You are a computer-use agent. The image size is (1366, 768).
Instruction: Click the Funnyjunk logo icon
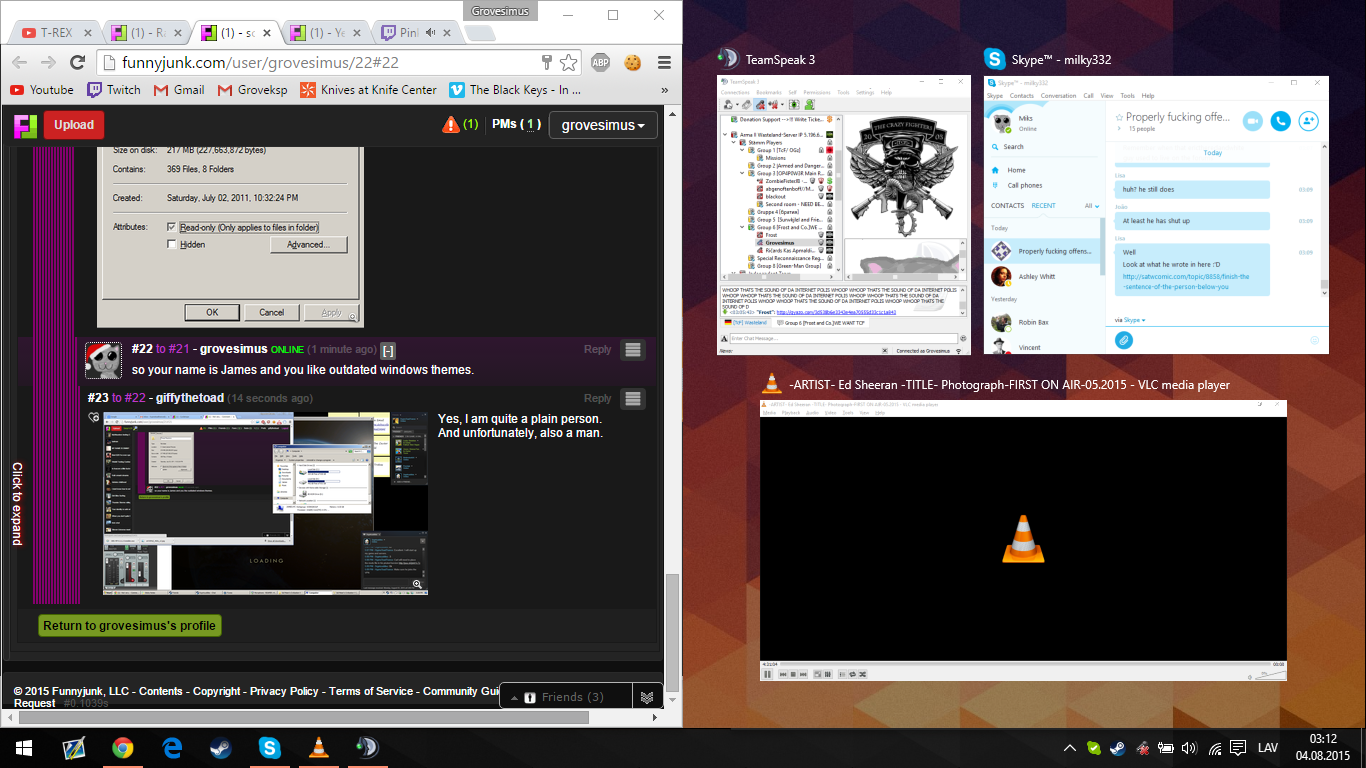point(25,125)
